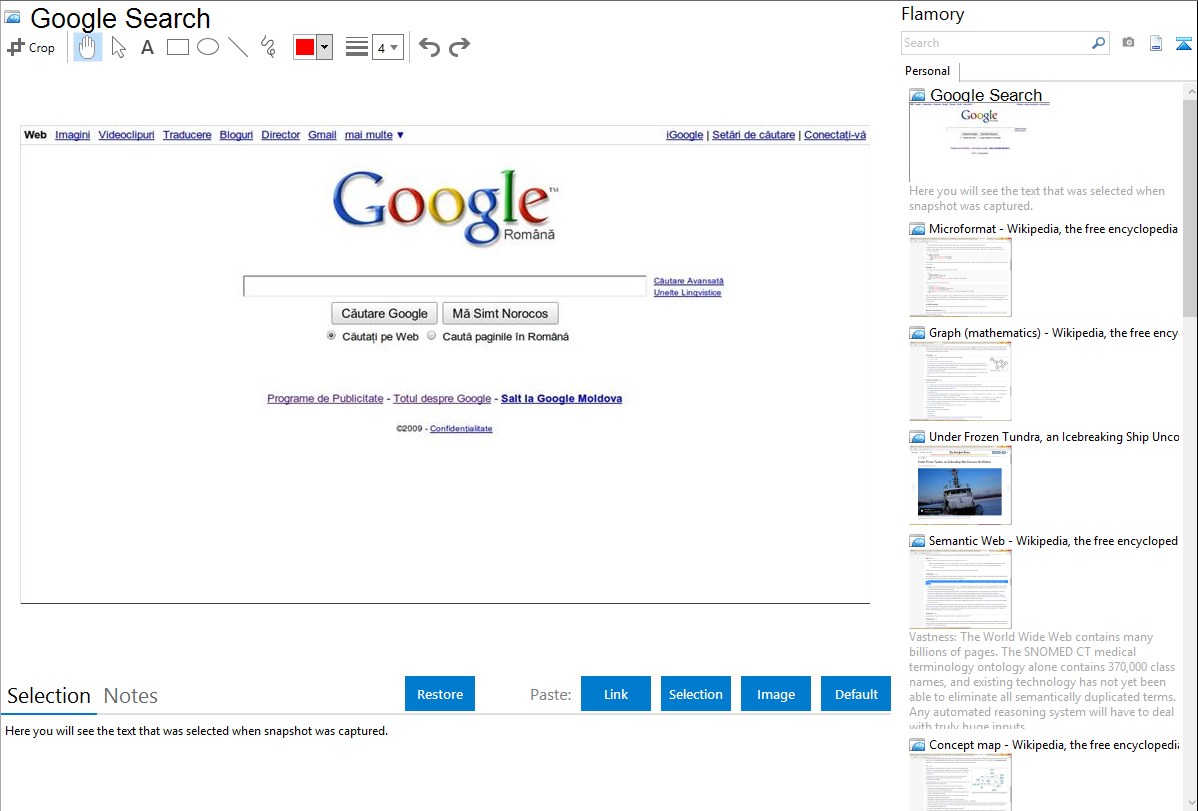Click the red annotation color swatch
Screen dimensions: 1198x811
click(x=305, y=47)
